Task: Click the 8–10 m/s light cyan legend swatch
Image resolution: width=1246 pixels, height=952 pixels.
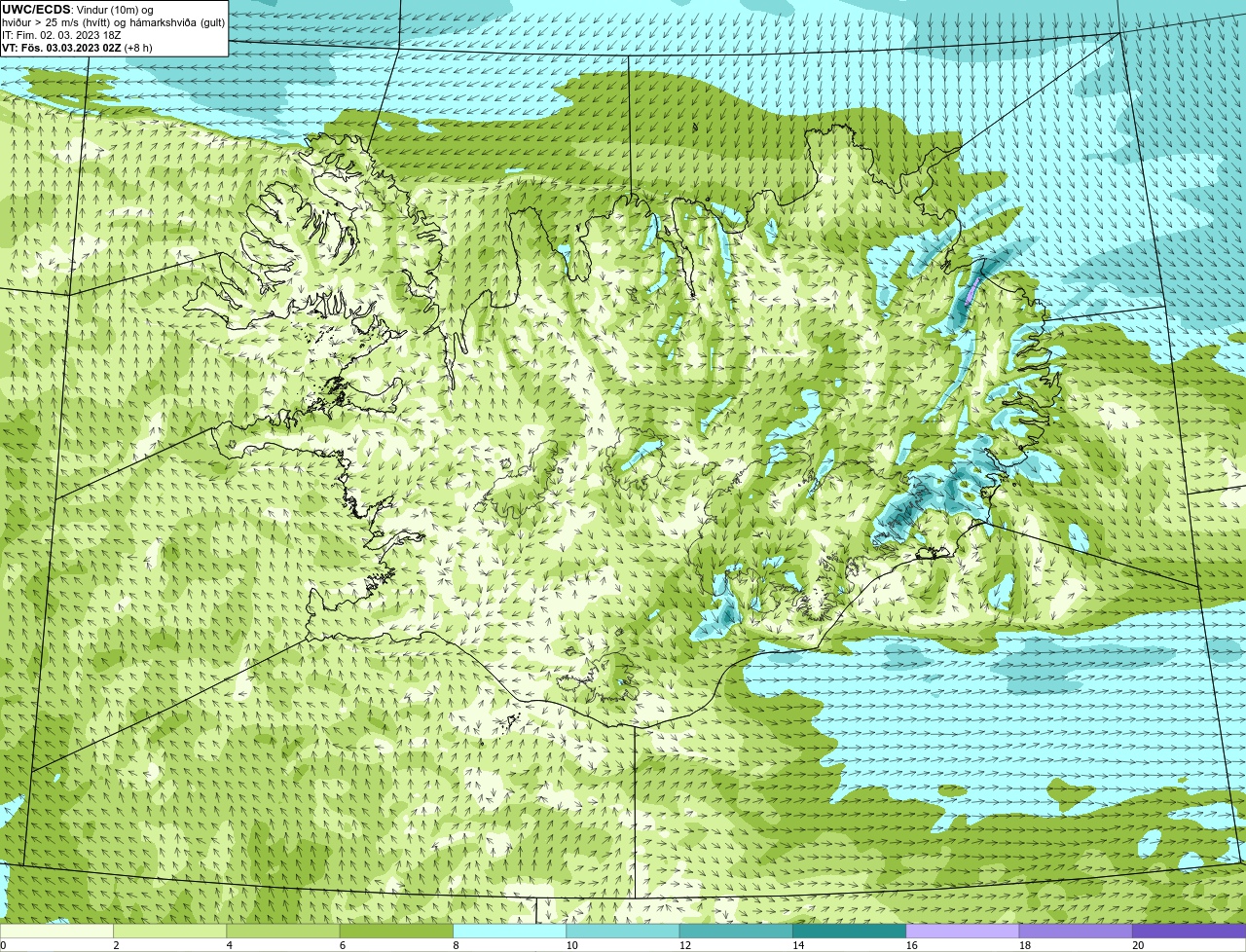Action: click(510, 931)
